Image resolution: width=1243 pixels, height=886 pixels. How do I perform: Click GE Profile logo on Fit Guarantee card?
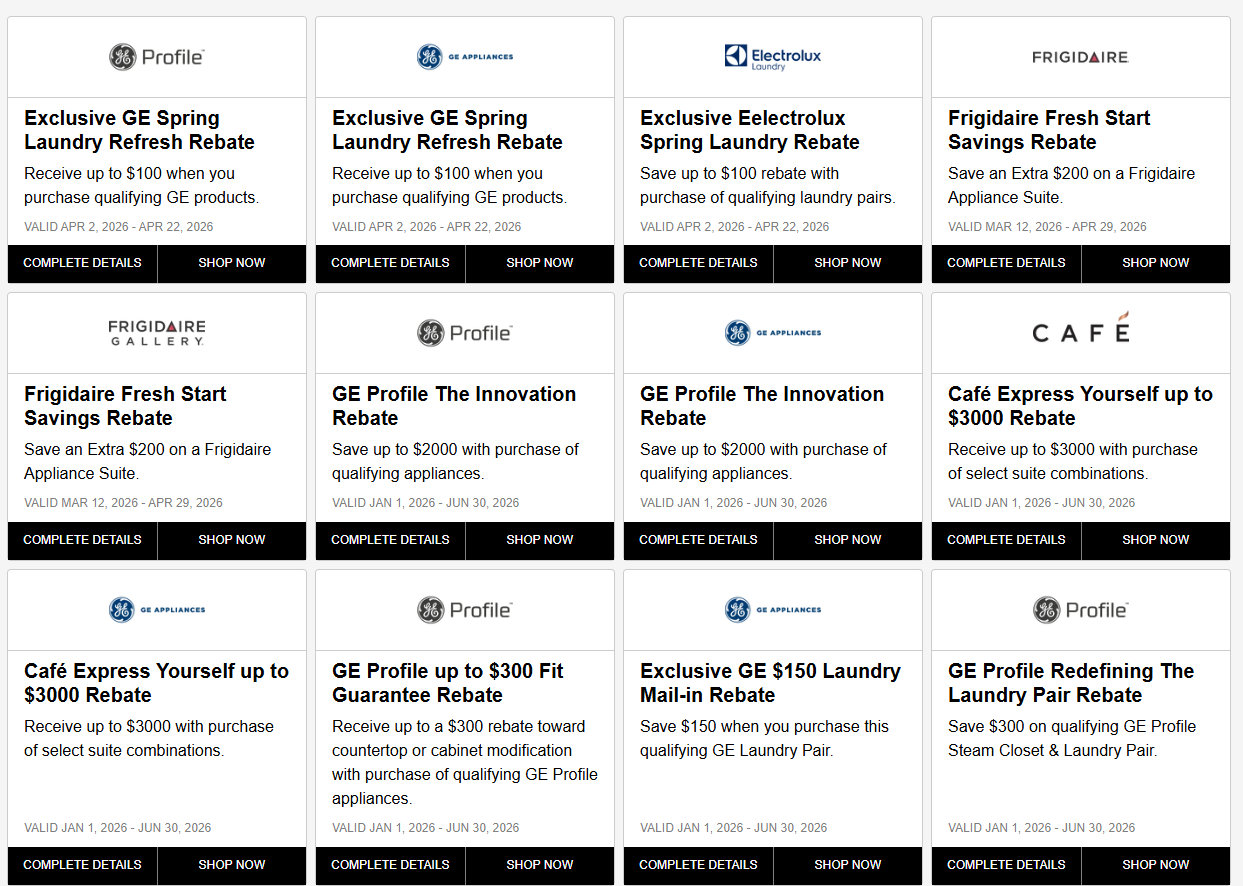point(464,609)
